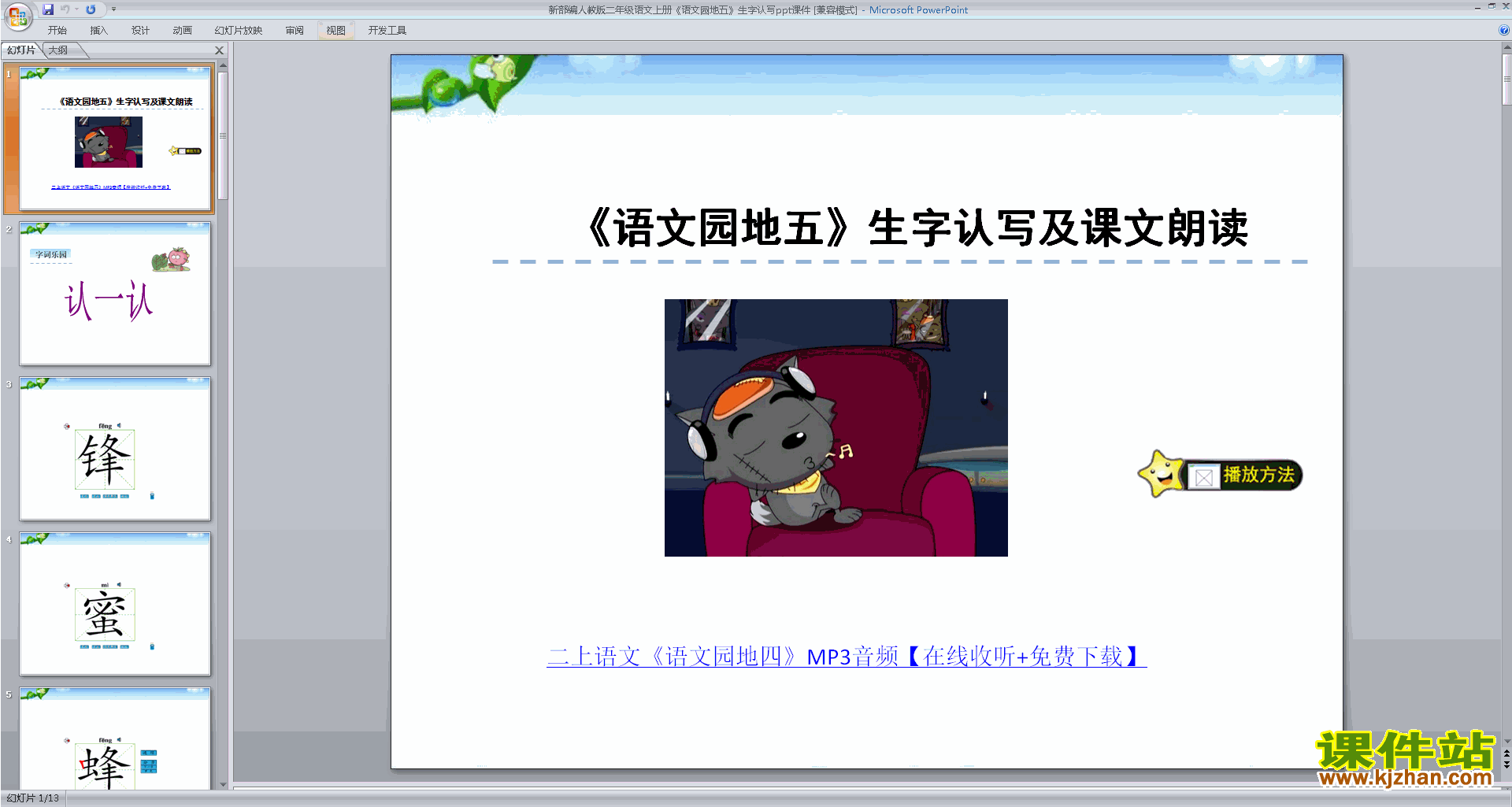Open the round Office button menu
Image resolution: width=1512 pixels, height=807 pixels.
coord(17,16)
